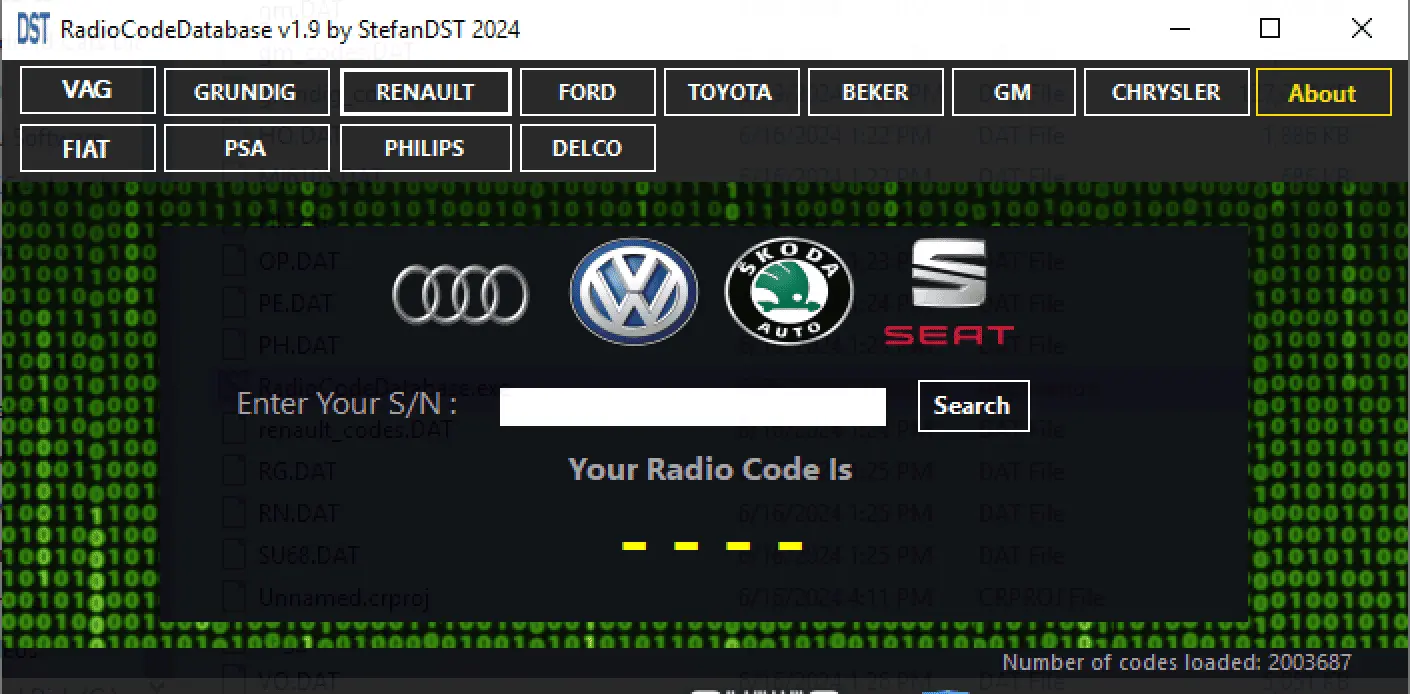Switch to the GRUNDIG section
The image size is (1410, 694).
[246, 92]
